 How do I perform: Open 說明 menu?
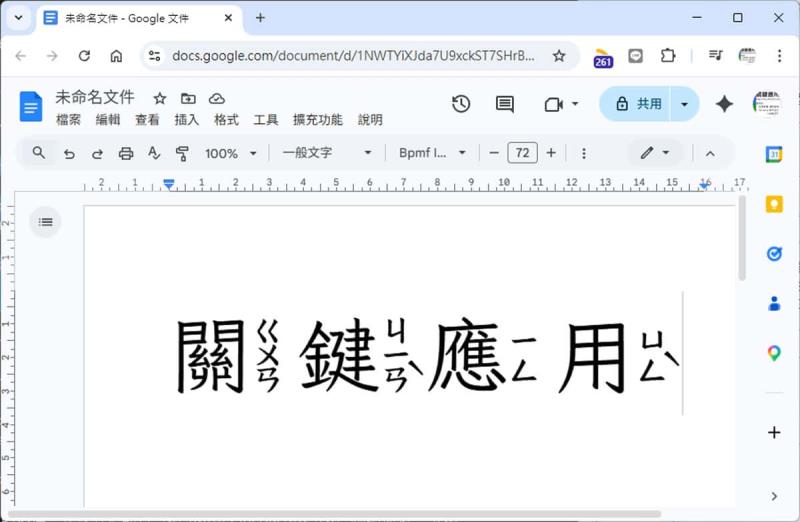click(370, 120)
